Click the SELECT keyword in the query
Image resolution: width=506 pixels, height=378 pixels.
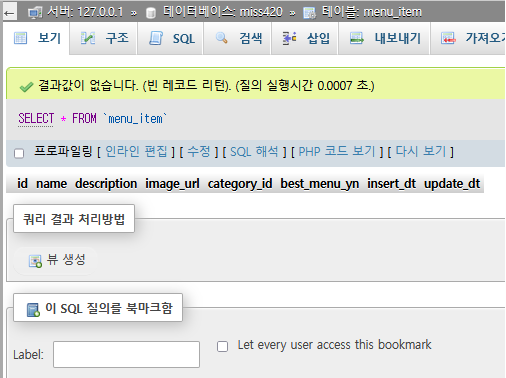pyautogui.click(x=36, y=118)
